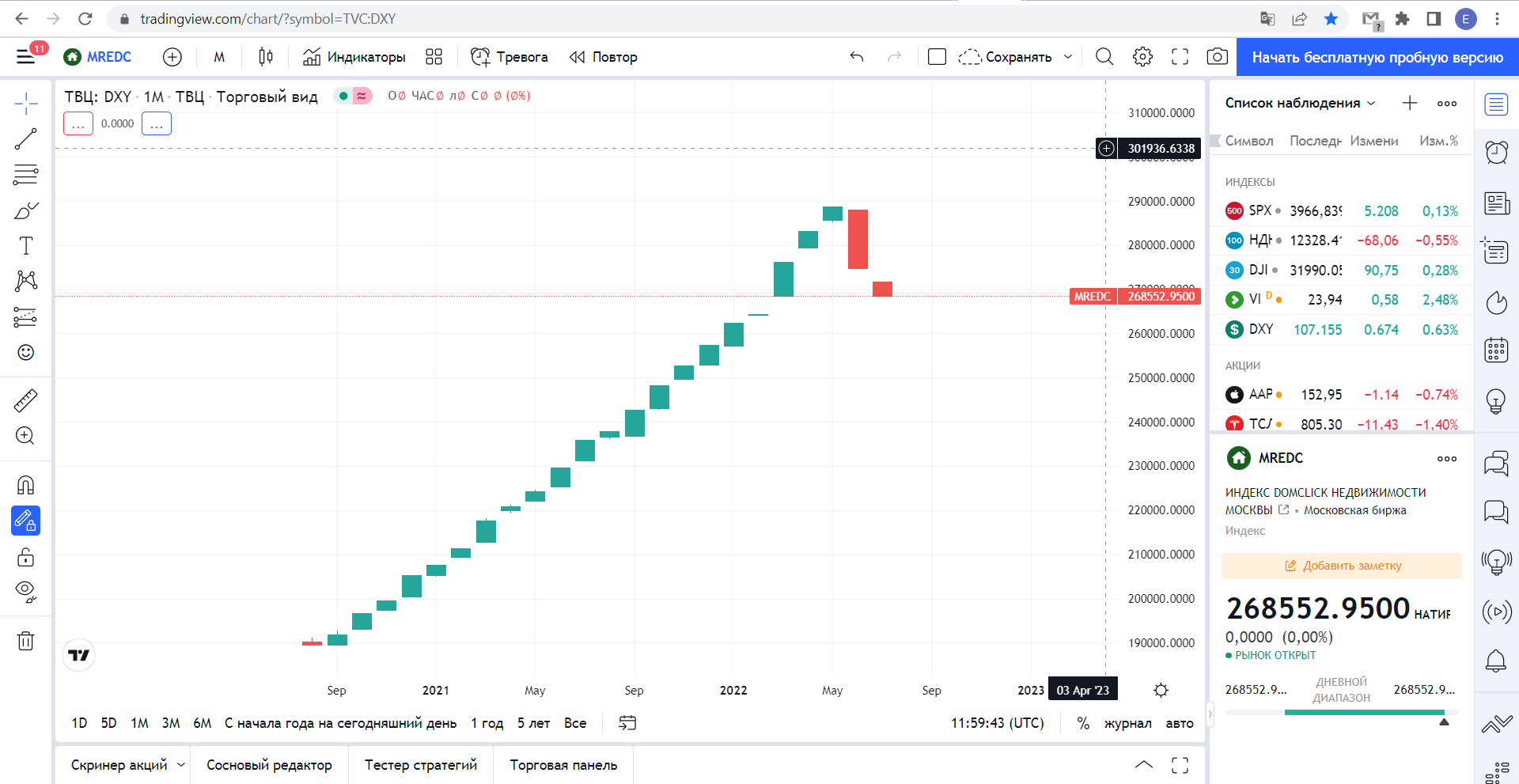Create a Тревога alert
Viewport: 1519px width, 784px height.
[x=509, y=57]
